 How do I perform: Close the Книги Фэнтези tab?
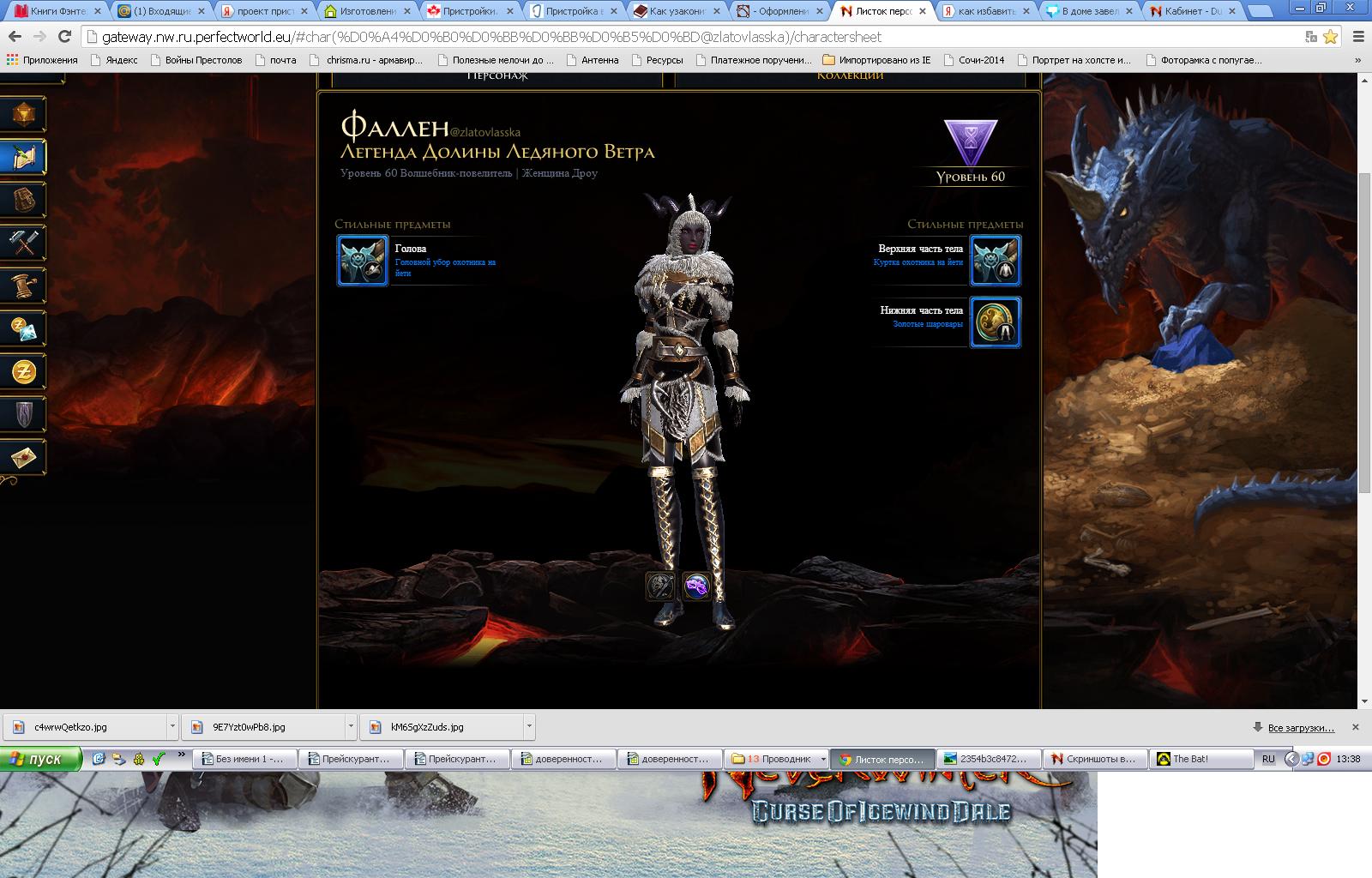tap(97, 12)
